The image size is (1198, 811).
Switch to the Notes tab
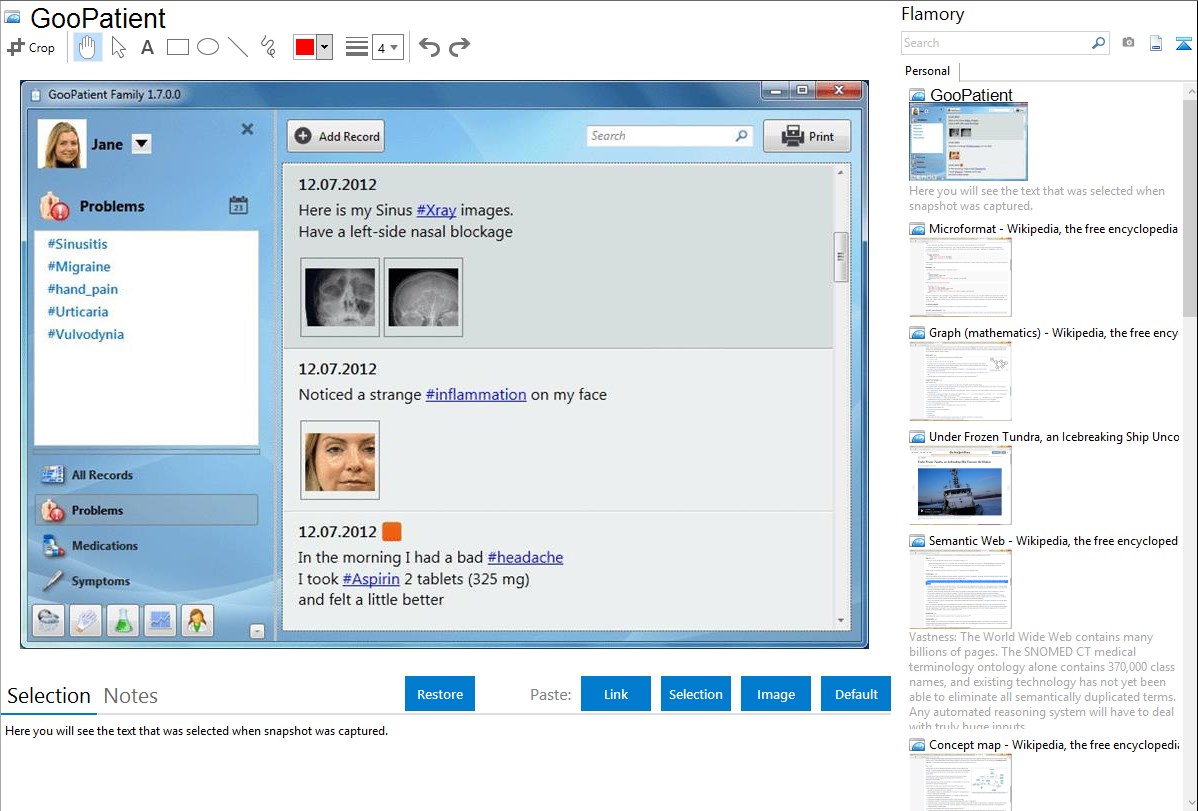click(x=131, y=696)
